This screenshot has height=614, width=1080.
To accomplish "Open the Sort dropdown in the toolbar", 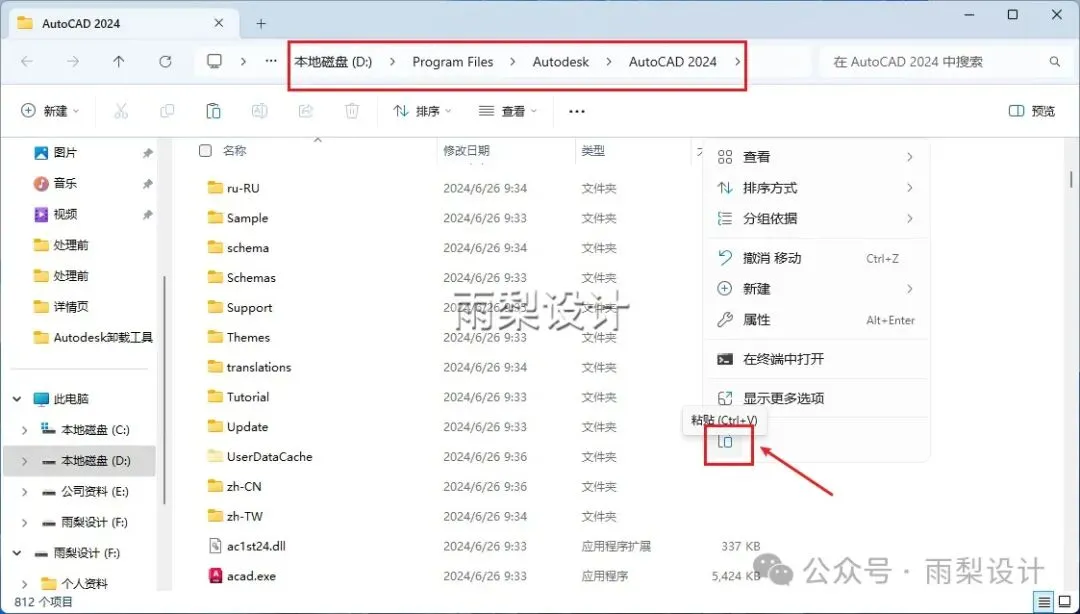I will click(422, 111).
